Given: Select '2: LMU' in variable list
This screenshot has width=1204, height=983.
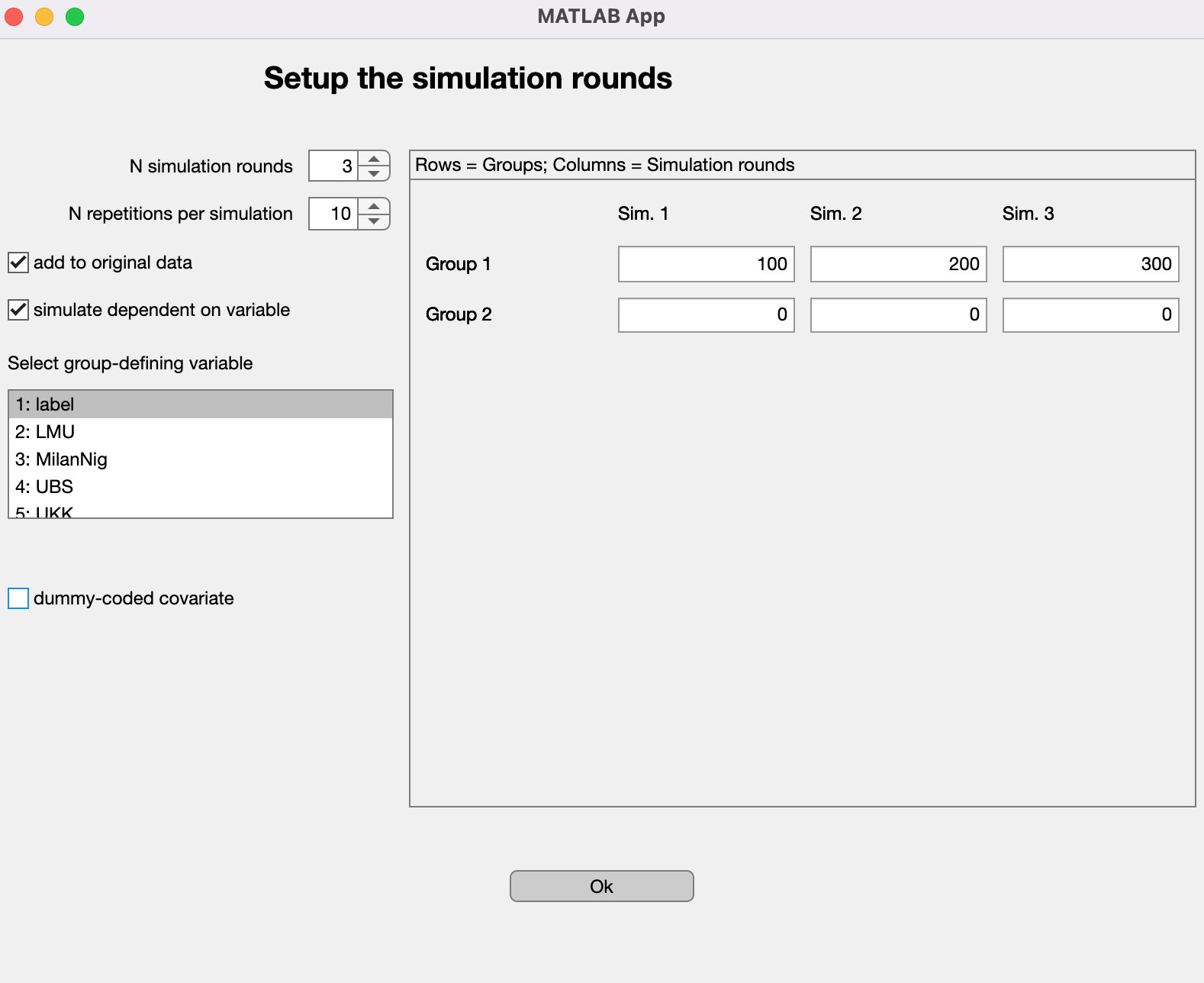Looking at the screenshot, I should click(201, 432).
